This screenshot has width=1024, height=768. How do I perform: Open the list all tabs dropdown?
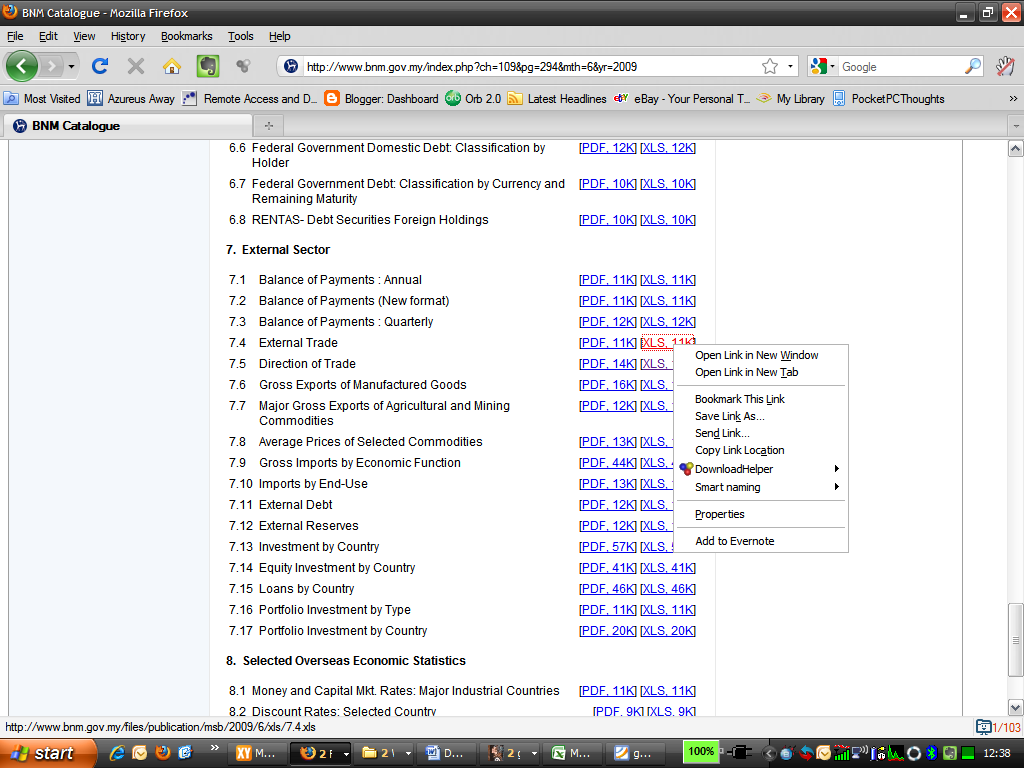(x=1016, y=125)
